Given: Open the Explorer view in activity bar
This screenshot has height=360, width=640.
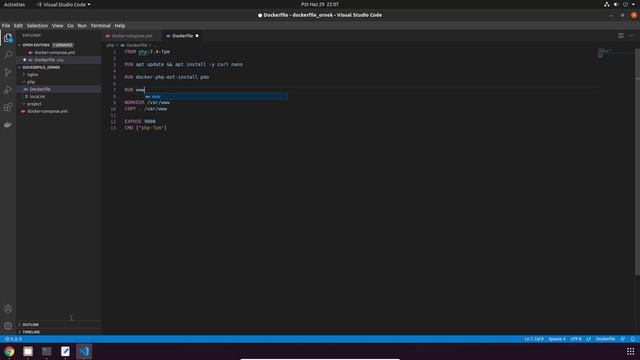Looking at the screenshot, I should click(8, 38).
